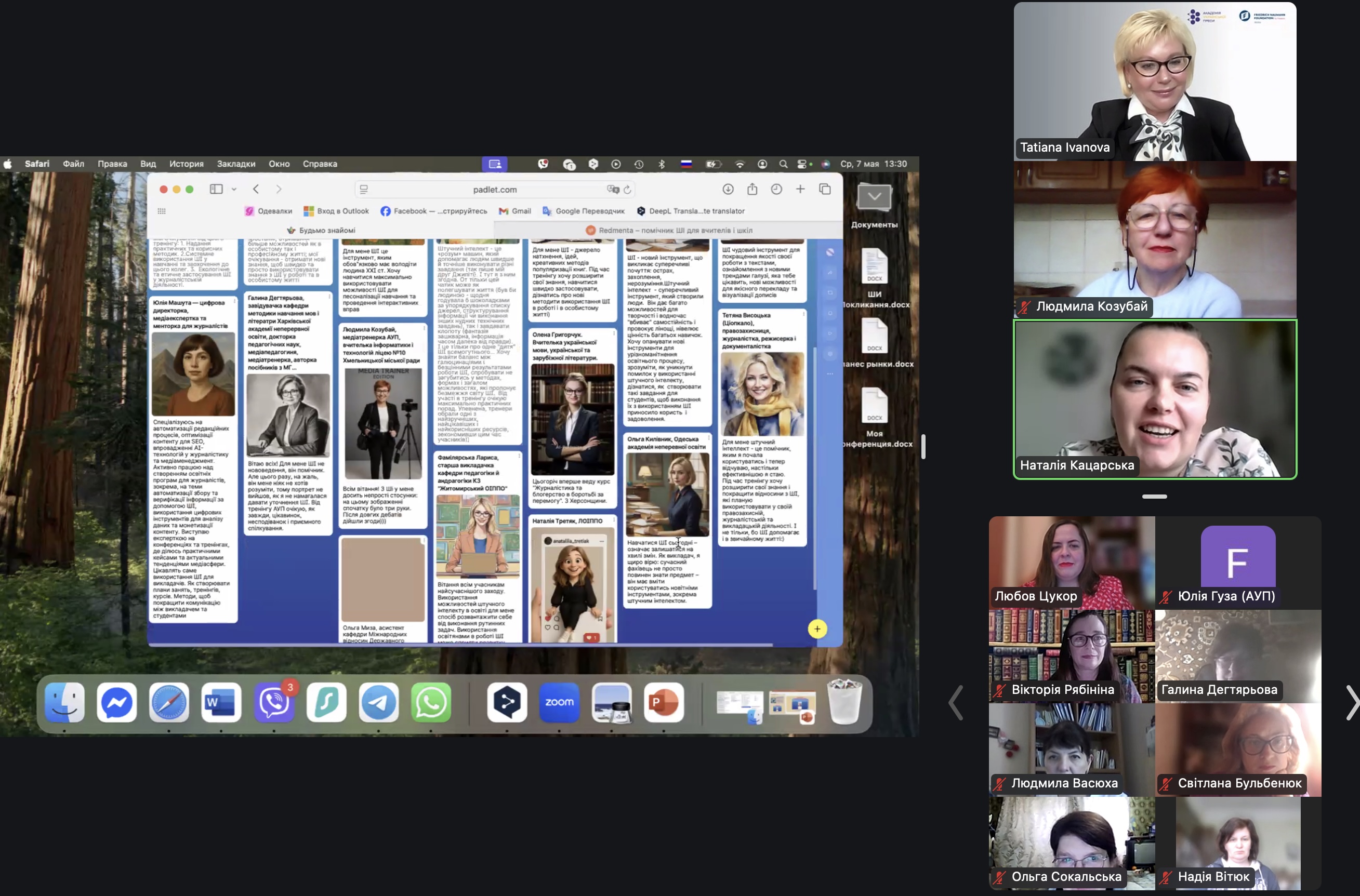This screenshot has width=1360, height=896.
Task: Open Viber with notification badge
Action: (x=274, y=702)
